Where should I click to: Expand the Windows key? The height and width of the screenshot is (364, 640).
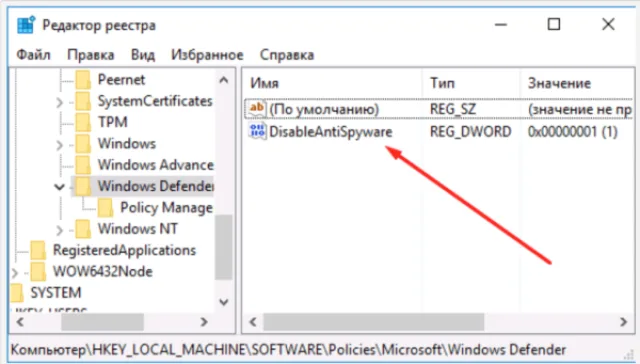(60, 144)
